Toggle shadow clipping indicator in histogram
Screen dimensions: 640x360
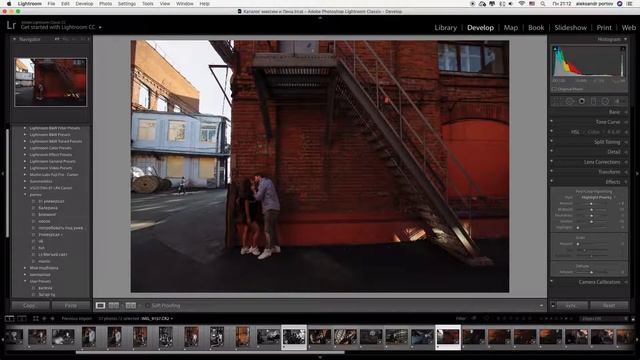click(555, 49)
